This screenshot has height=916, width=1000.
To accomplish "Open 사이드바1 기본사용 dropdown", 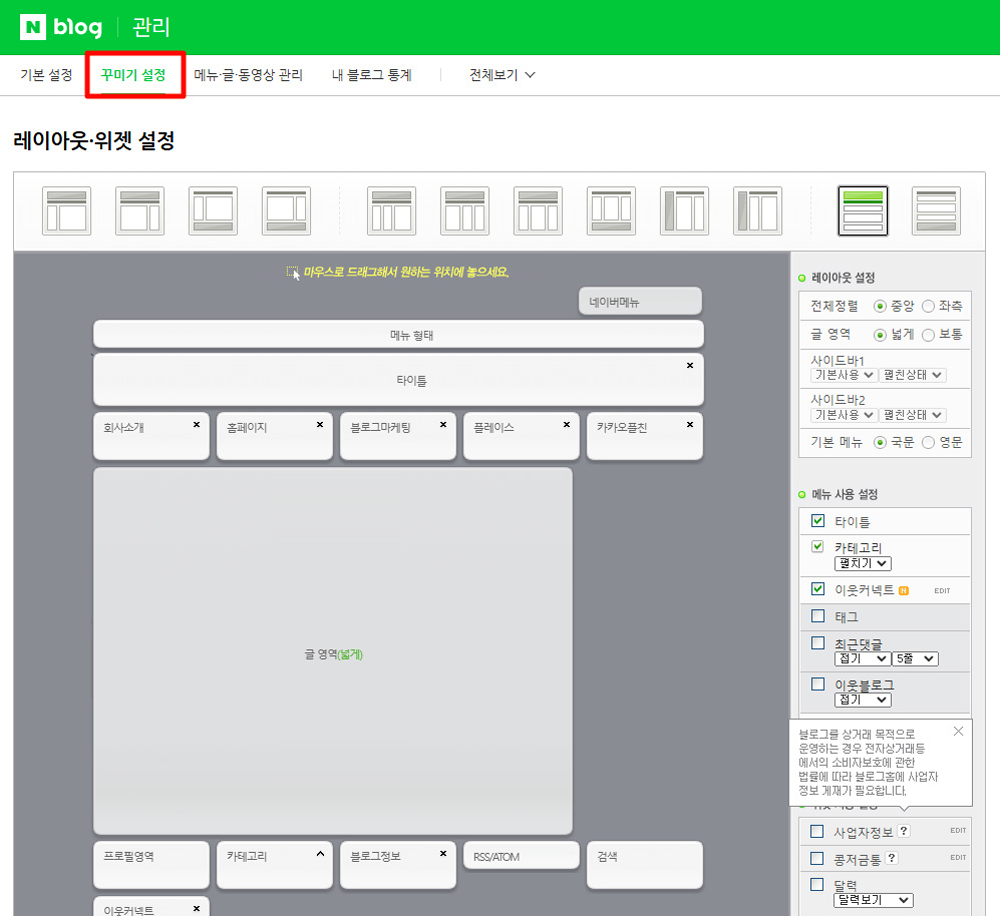I will (844, 375).
